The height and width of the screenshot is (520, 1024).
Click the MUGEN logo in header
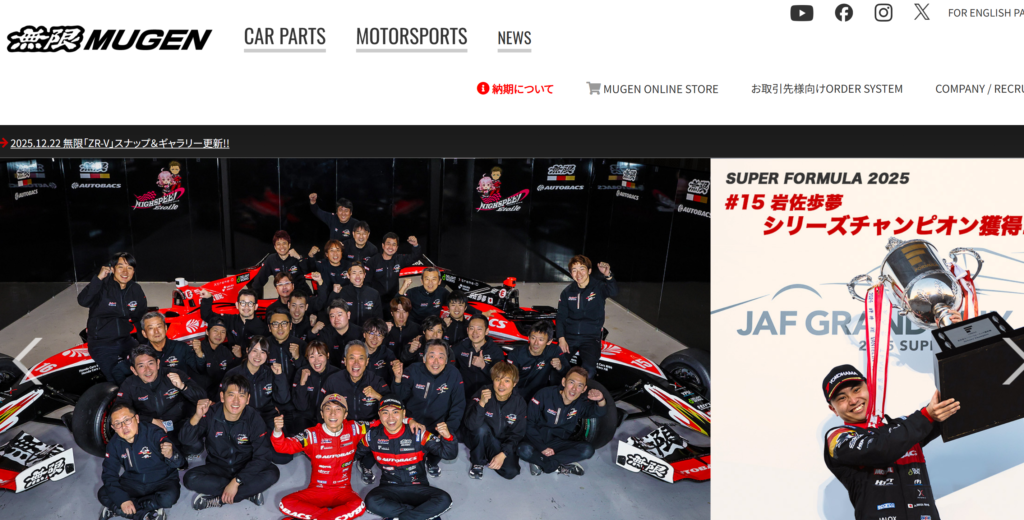click(x=109, y=39)
